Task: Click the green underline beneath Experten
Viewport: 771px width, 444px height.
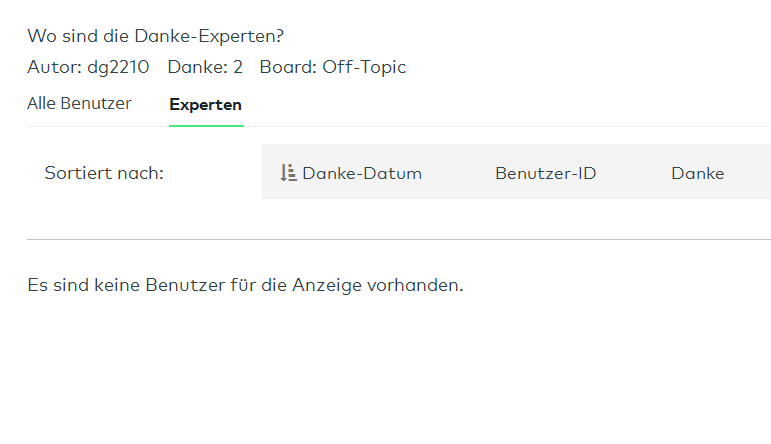Action: point(206,125)
